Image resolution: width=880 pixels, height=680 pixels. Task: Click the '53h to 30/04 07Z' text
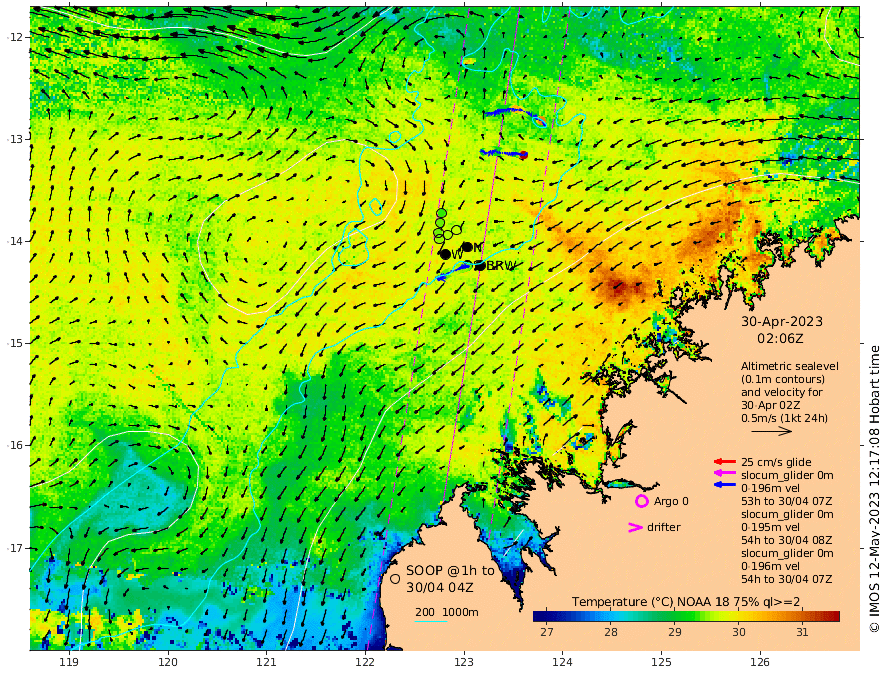(786, 501)
